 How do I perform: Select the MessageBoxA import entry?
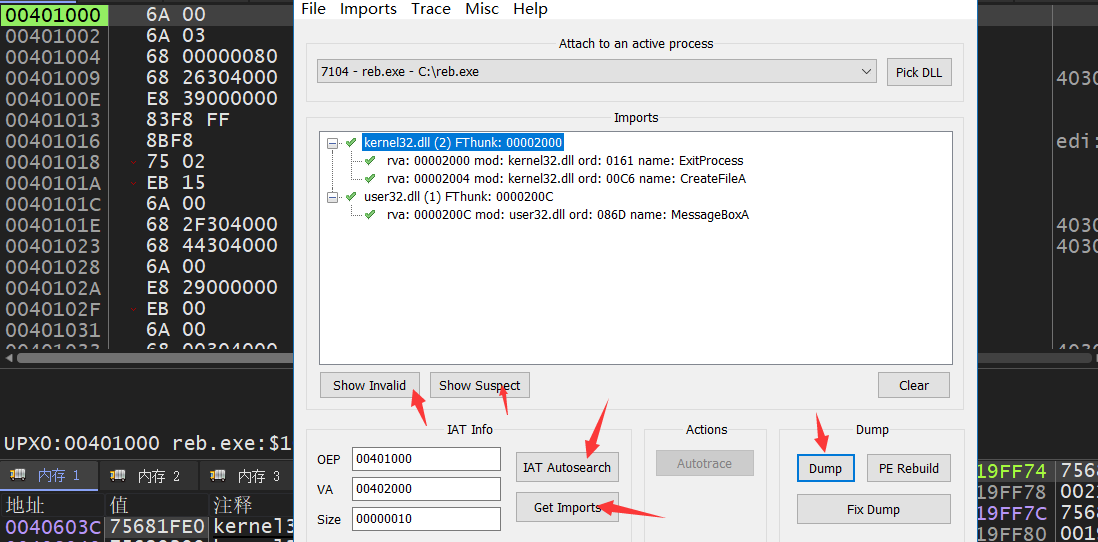pos(567,215)
